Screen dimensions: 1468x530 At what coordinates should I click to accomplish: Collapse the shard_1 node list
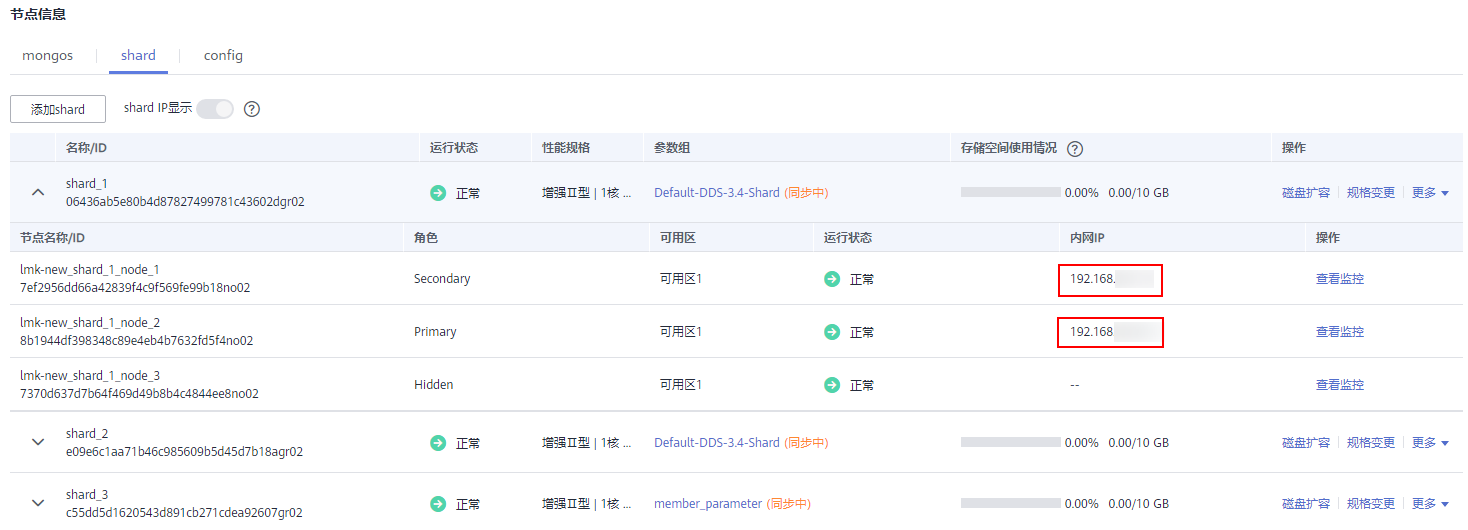pos(38,192)
